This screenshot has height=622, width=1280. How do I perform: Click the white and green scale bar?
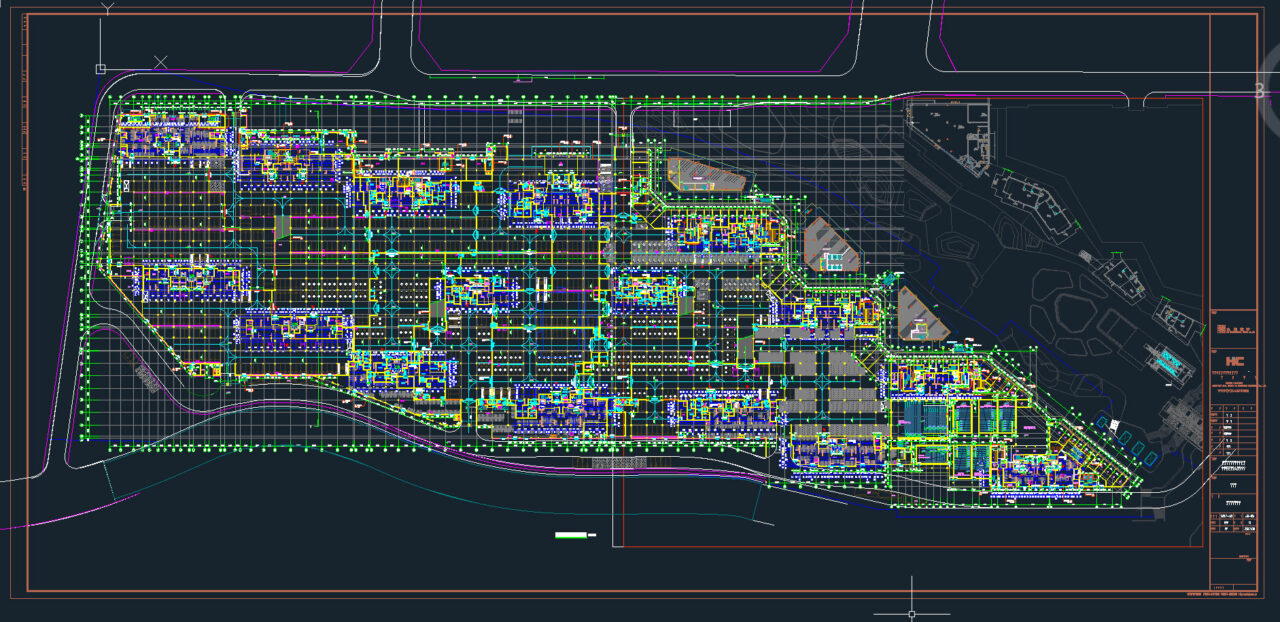575,537
